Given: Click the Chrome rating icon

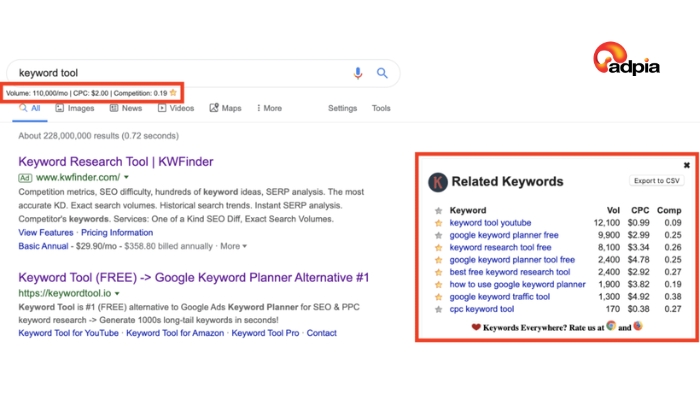Looking at the screenshot, I should [x=611, y=326].
